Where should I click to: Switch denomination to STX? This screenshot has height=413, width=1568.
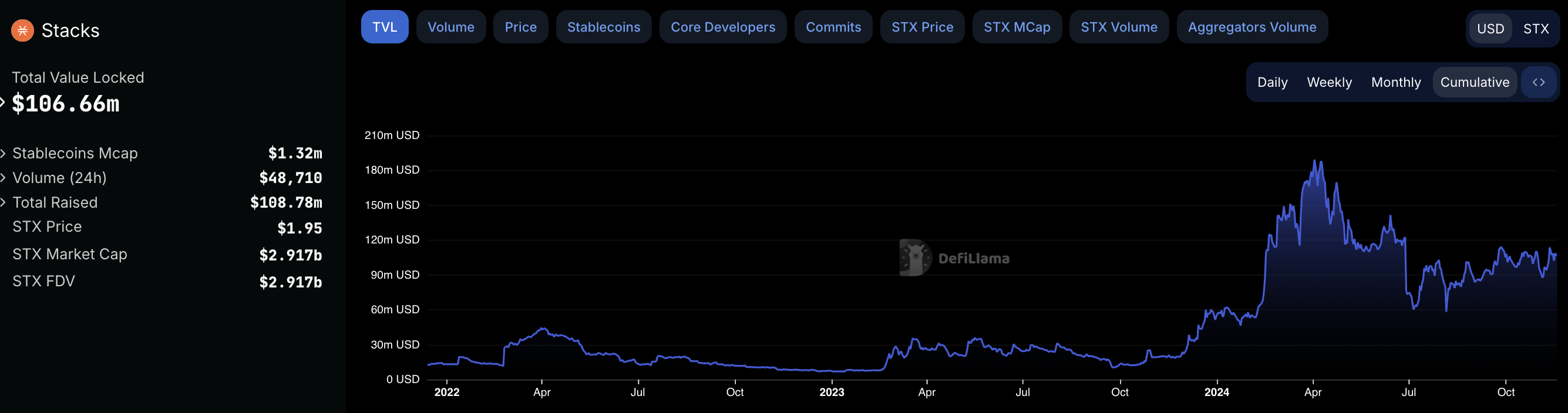click(x=1536, y=29)
